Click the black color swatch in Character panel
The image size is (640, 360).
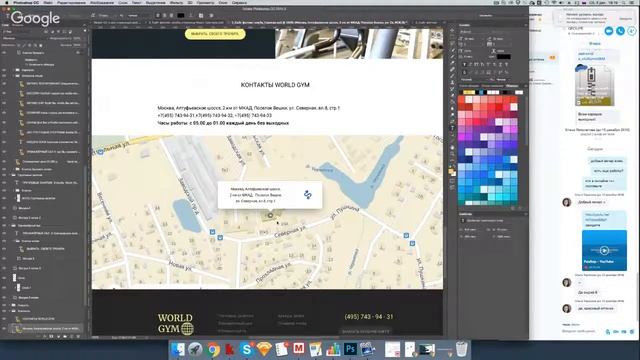[504, 57]
